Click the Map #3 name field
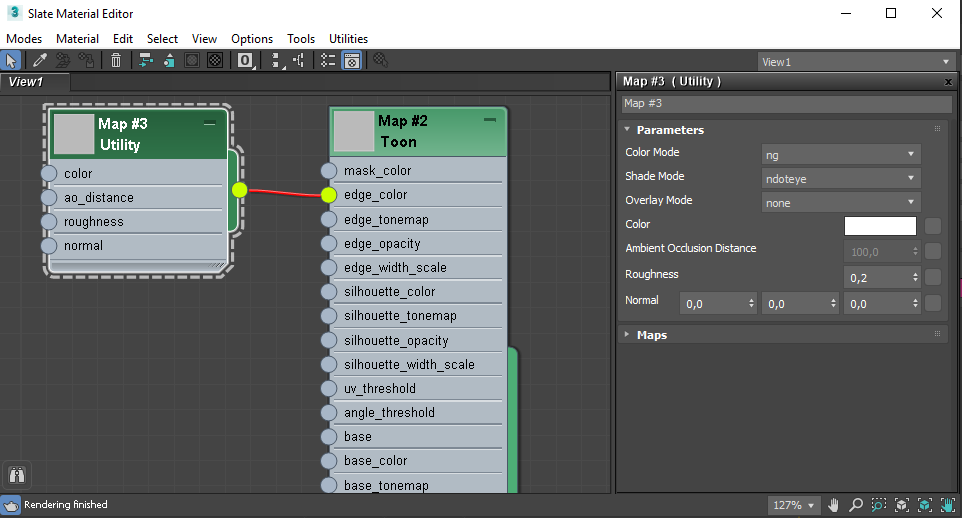This screenshot has height=518, width=962. (787, 104)
